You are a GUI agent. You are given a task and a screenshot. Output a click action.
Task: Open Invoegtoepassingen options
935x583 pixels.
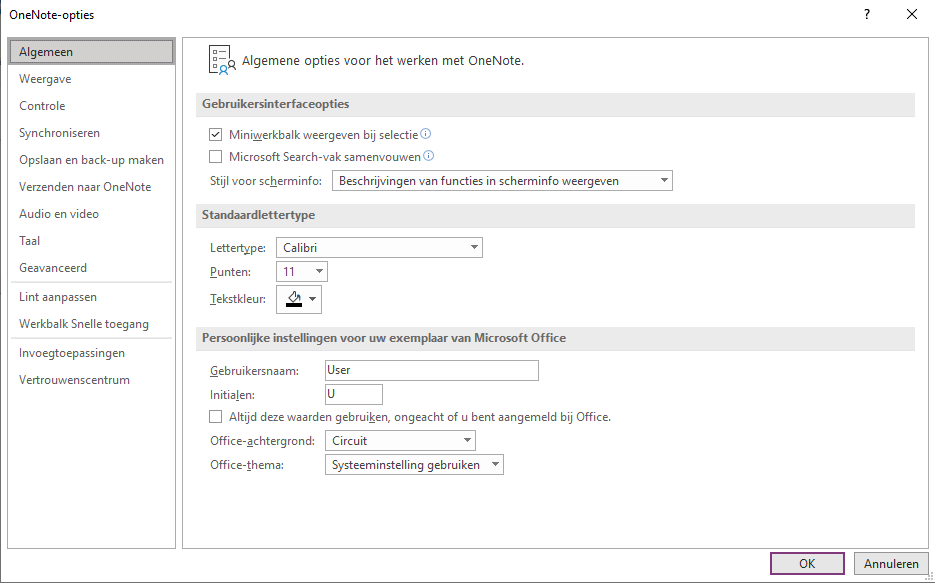(91, 353)
